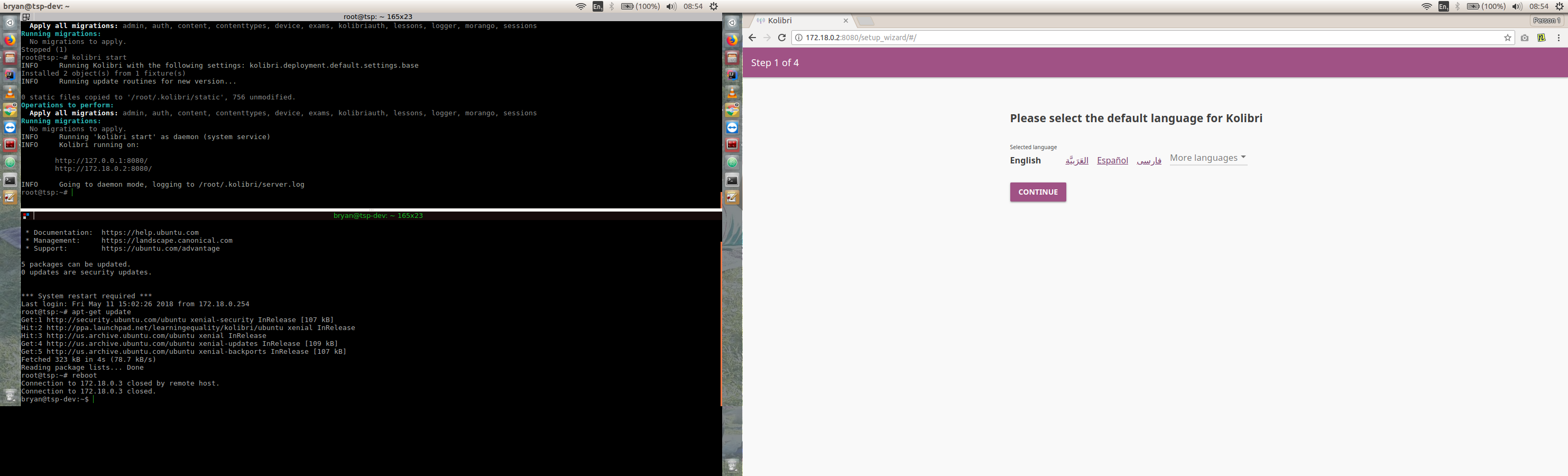1568x476 pixels.
Task: Open Atom editor in the dock next to Chrome window
Action: 732,162
